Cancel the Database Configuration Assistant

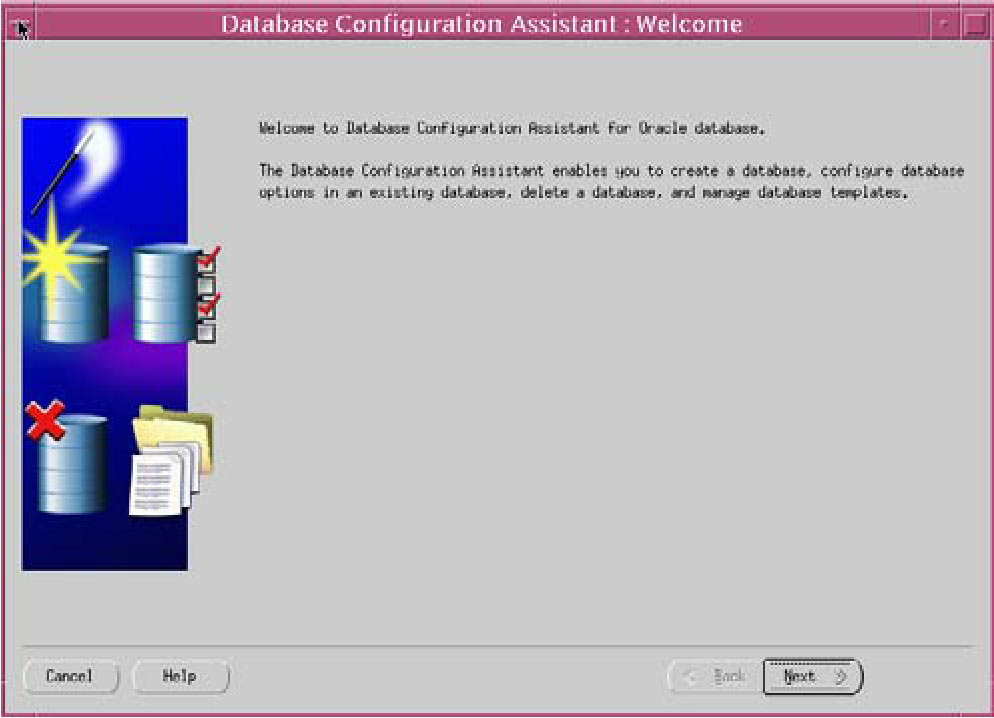coord(70,676)
